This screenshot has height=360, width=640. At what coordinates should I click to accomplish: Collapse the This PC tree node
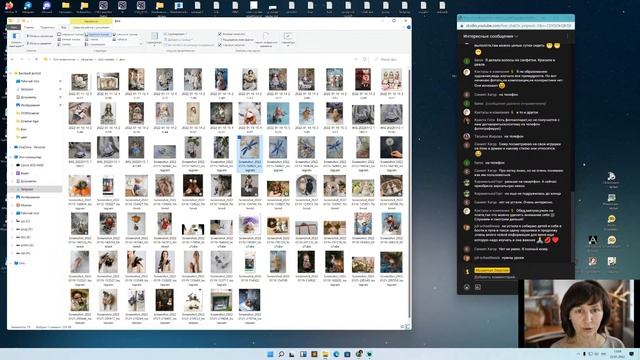[11, 157]
